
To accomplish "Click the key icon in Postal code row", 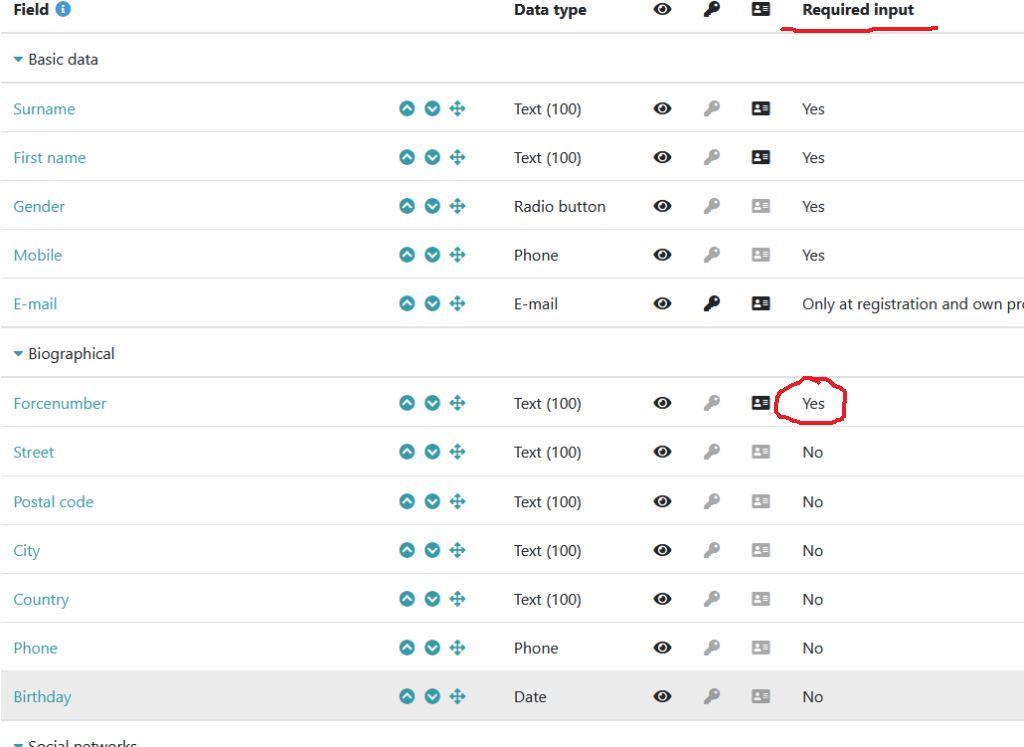I will point(712,502).
